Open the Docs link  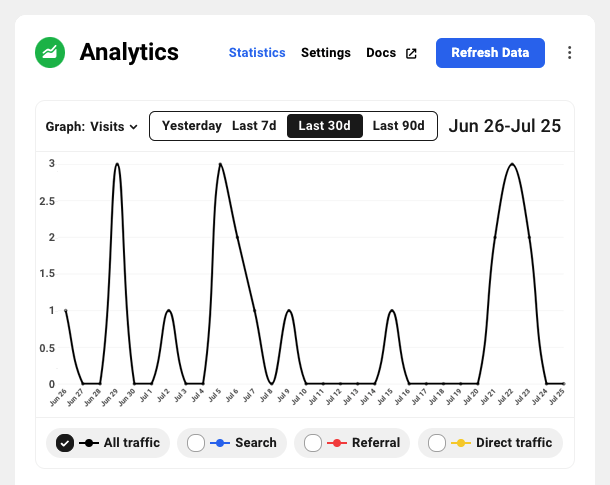[381, 53]
